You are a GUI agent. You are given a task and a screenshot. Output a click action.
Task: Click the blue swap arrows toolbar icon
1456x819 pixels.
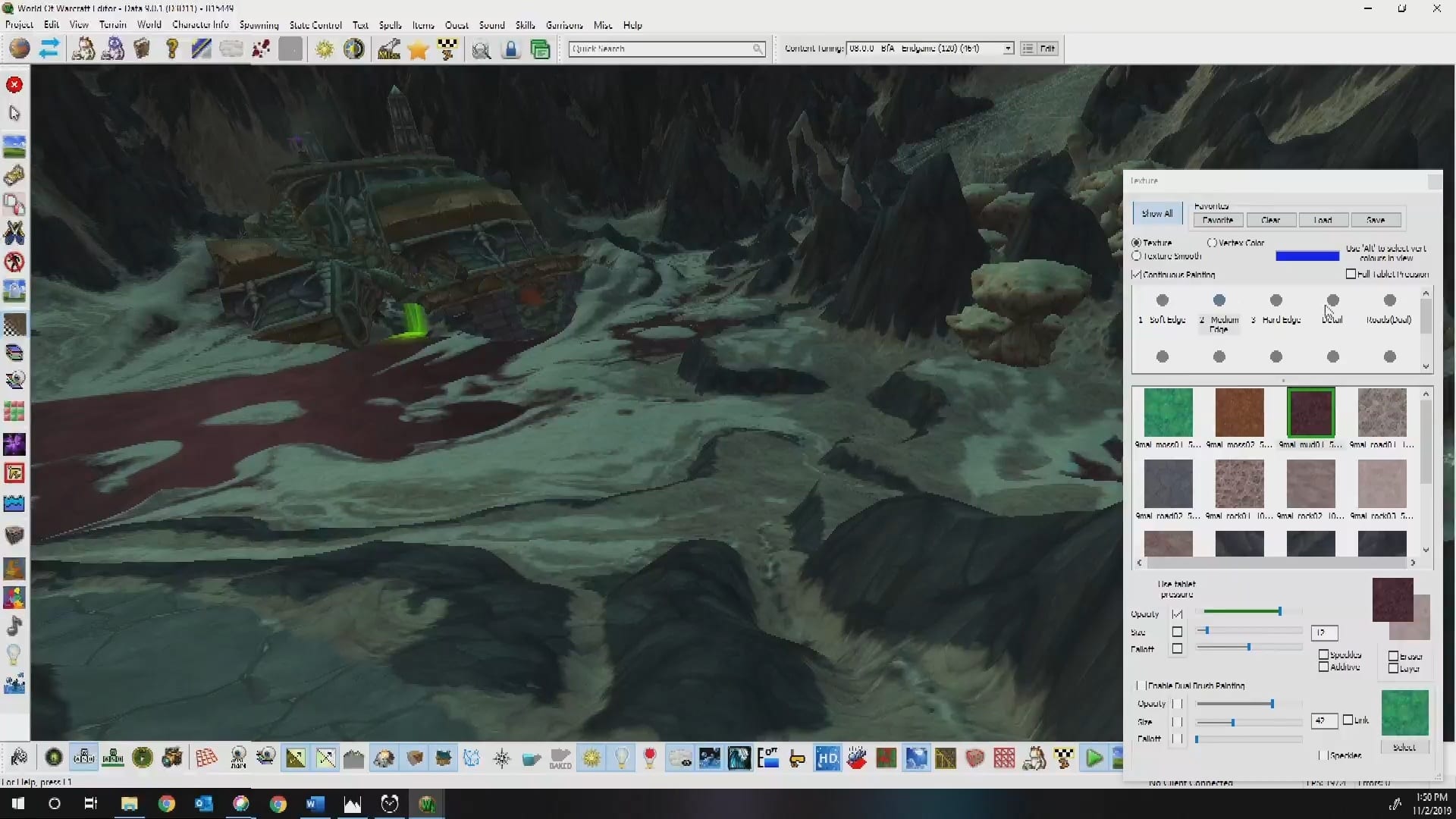coord(49,49)
